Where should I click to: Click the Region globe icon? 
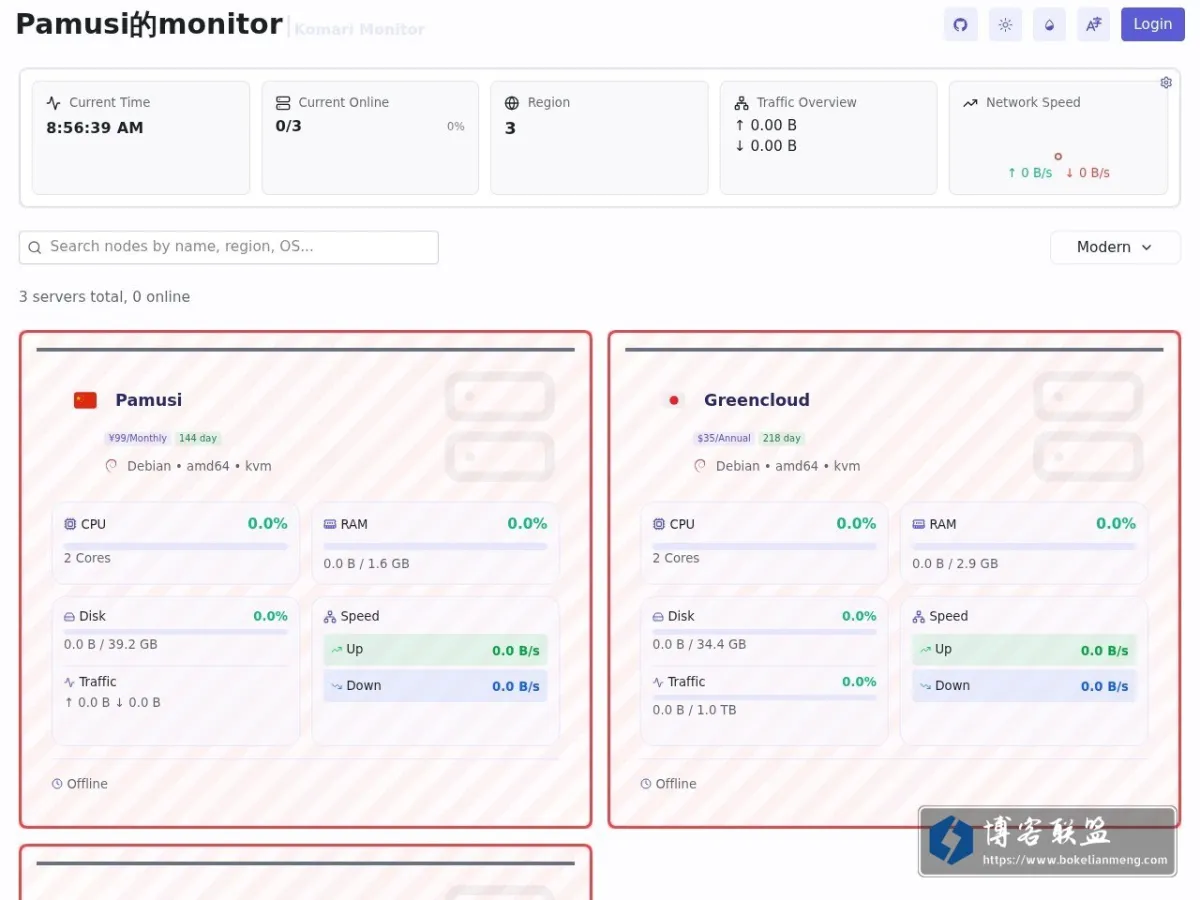pyautogui.click(x=512, y=103)
